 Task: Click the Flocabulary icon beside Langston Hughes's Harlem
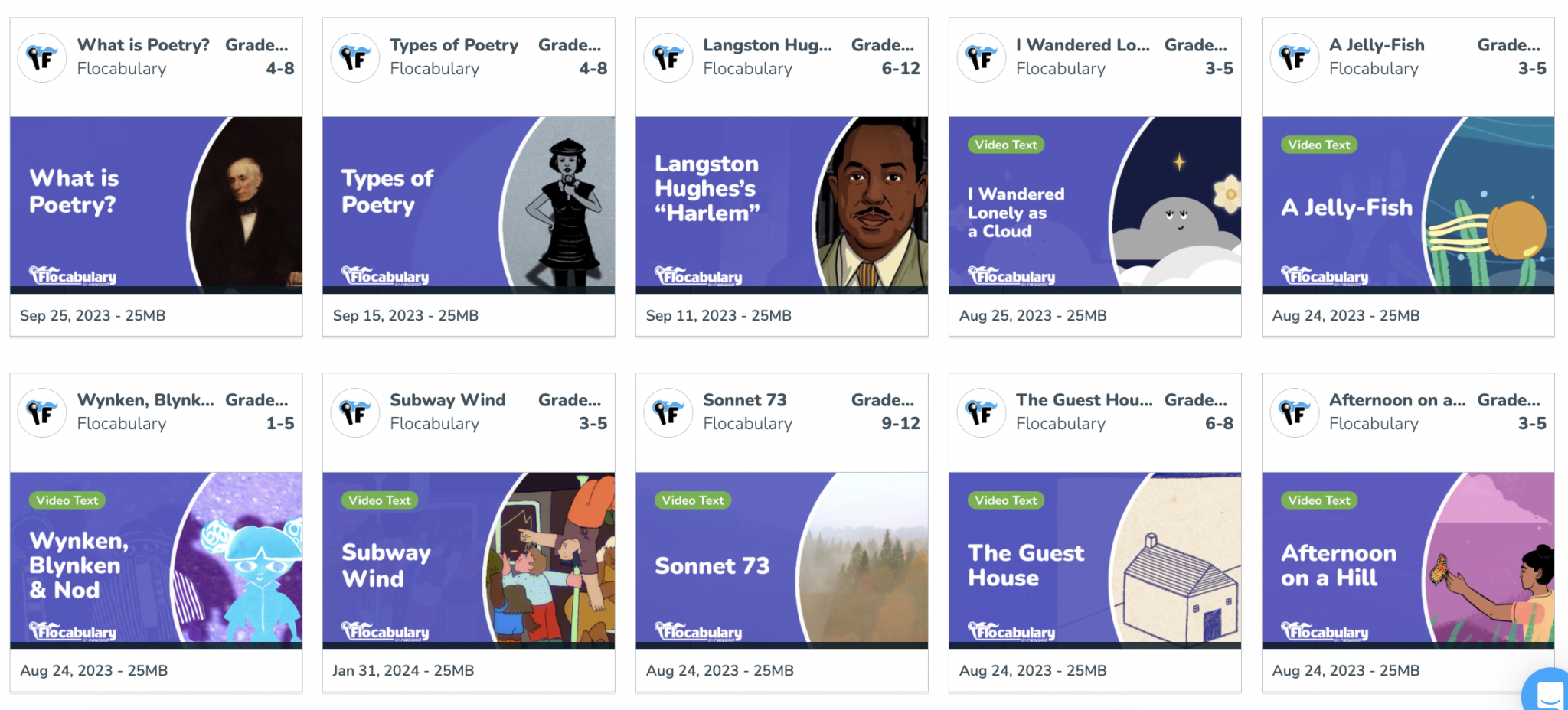pyautogui.click(x=668, y=57)
